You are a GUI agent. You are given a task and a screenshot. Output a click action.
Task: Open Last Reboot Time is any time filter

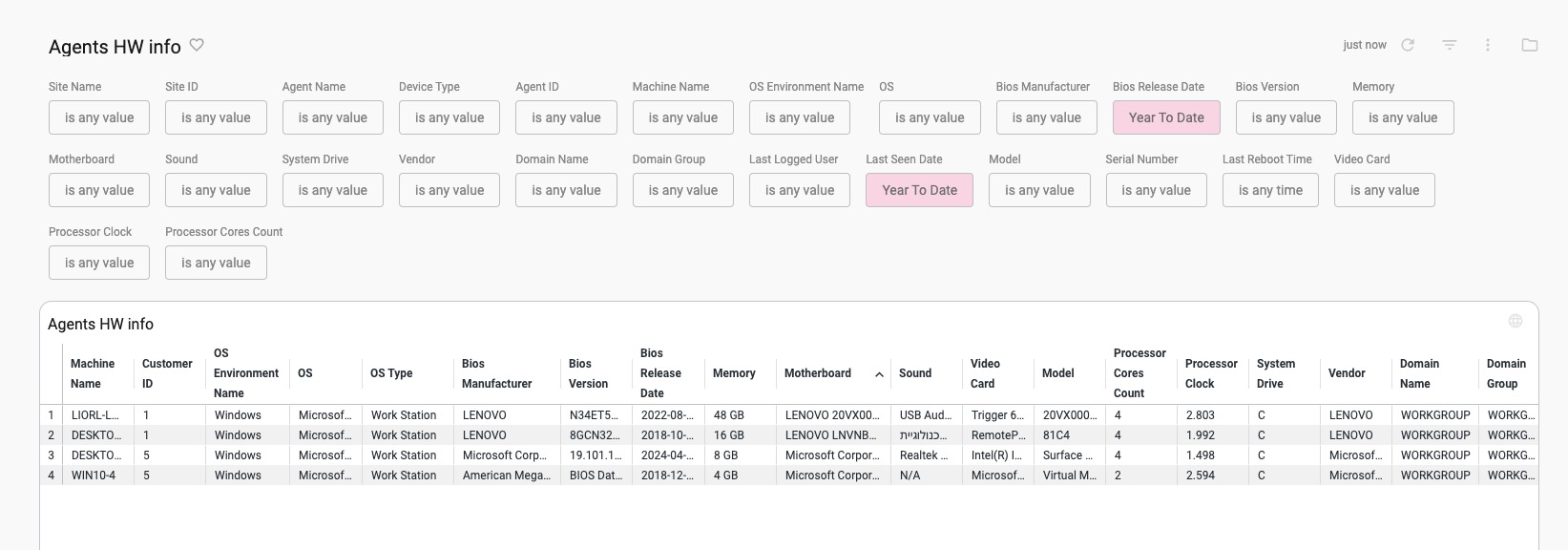click(x=1270, y=190)
